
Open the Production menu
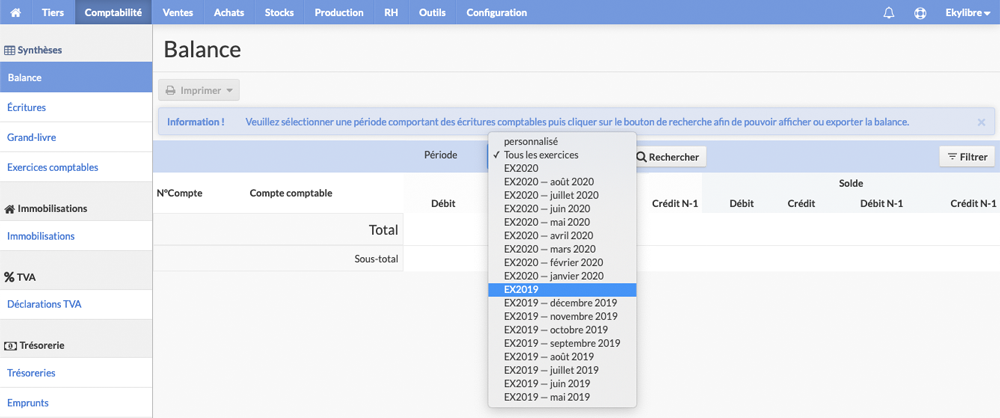tap(339, 12)
